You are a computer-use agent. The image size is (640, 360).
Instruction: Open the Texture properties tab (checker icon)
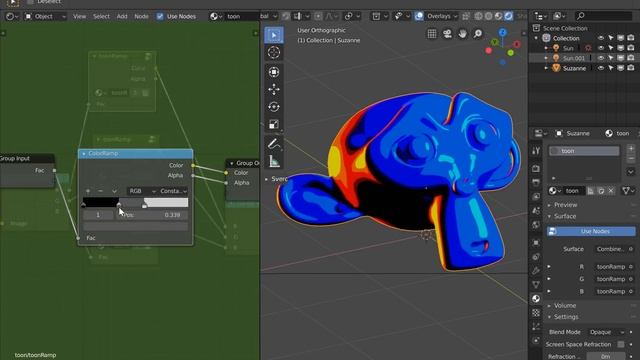[x=536, y=313]
